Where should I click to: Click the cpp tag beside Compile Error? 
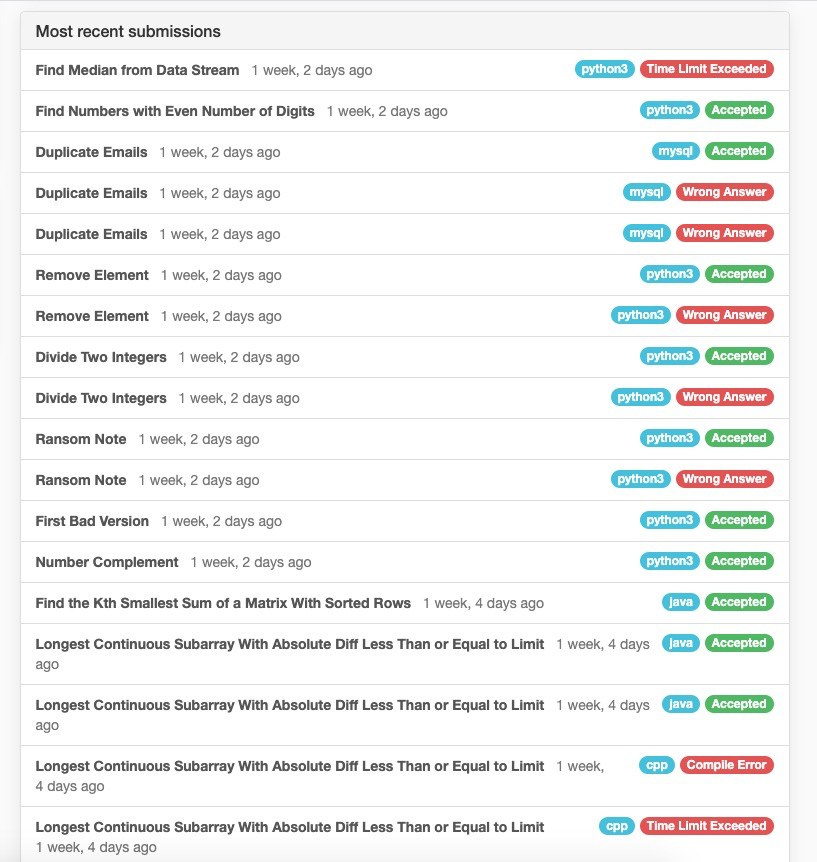pyautogui.click(x=657, y=765)
